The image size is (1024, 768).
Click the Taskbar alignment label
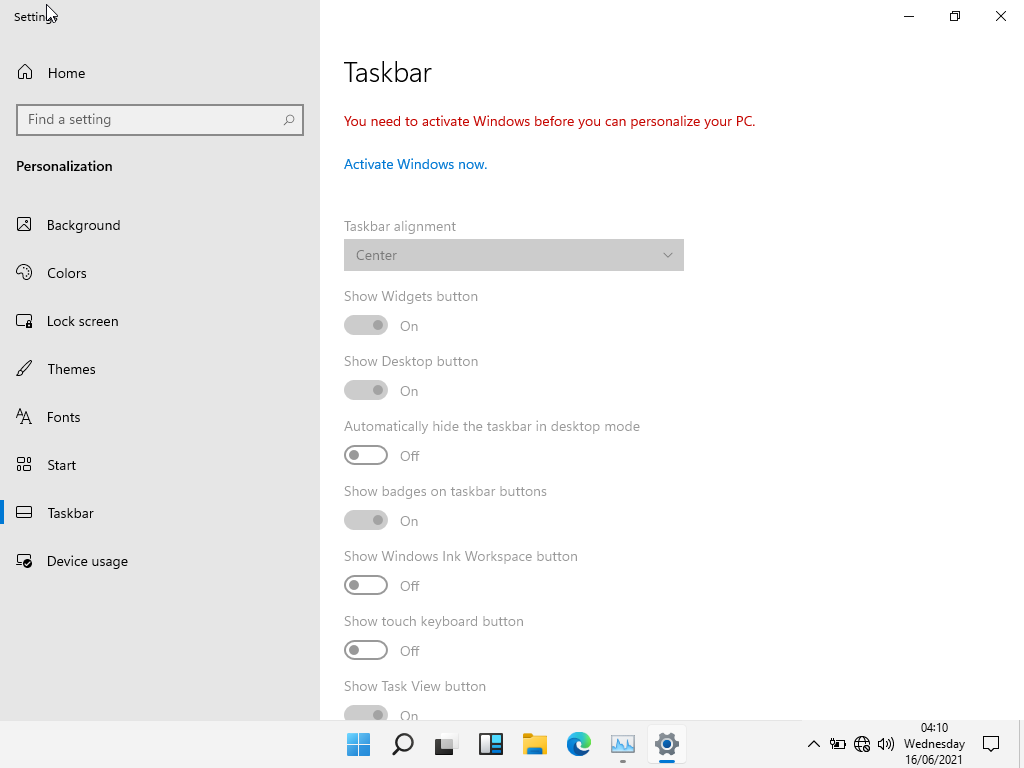(x=400, y=226)
